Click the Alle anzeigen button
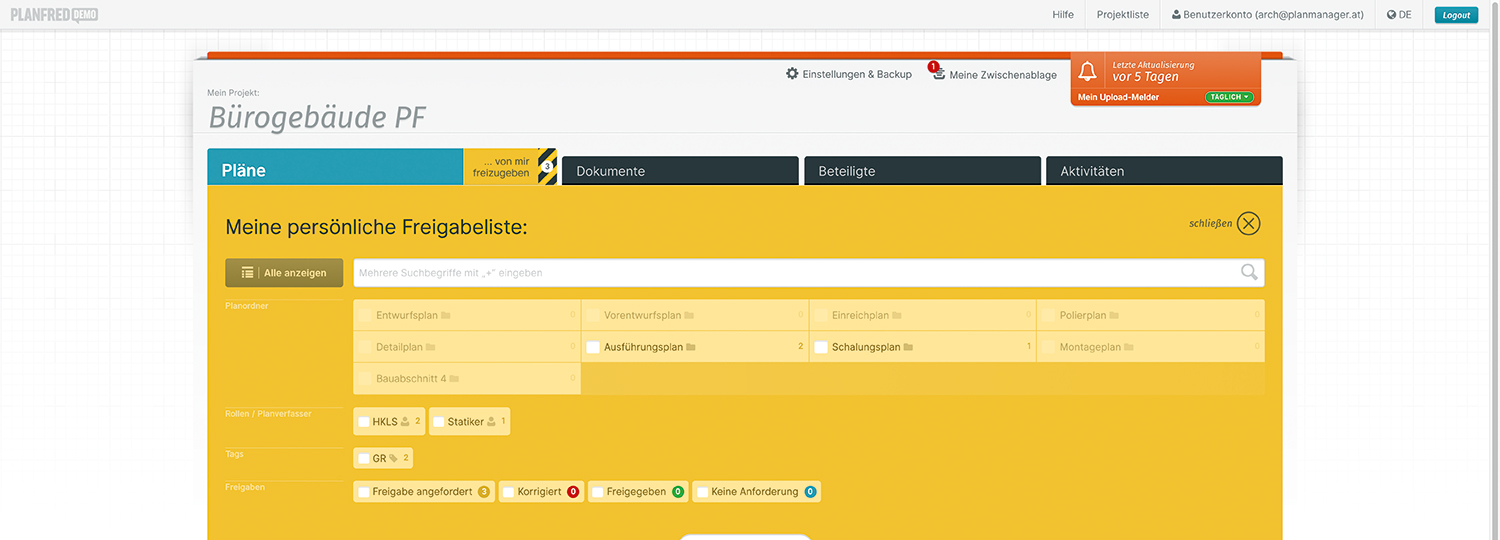 [x=284, y=273]
